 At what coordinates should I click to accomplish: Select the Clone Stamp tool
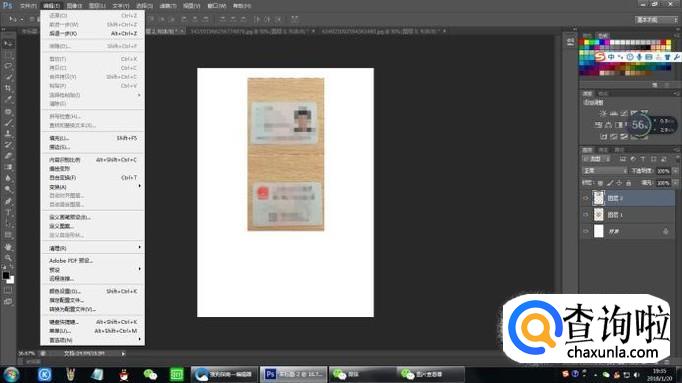[8, 133]
